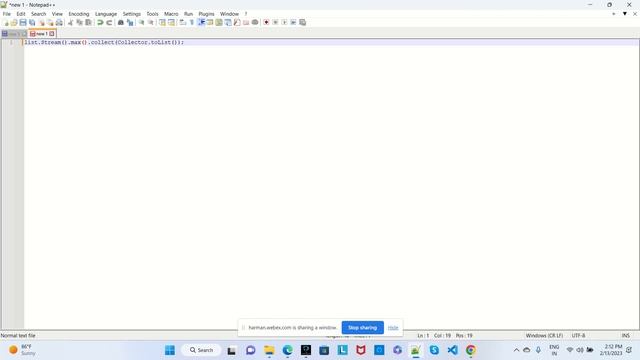The width and height of the screenshot is (640, 360).
Task: Zoom out using the toolbar icon
Action: [151, 22]
